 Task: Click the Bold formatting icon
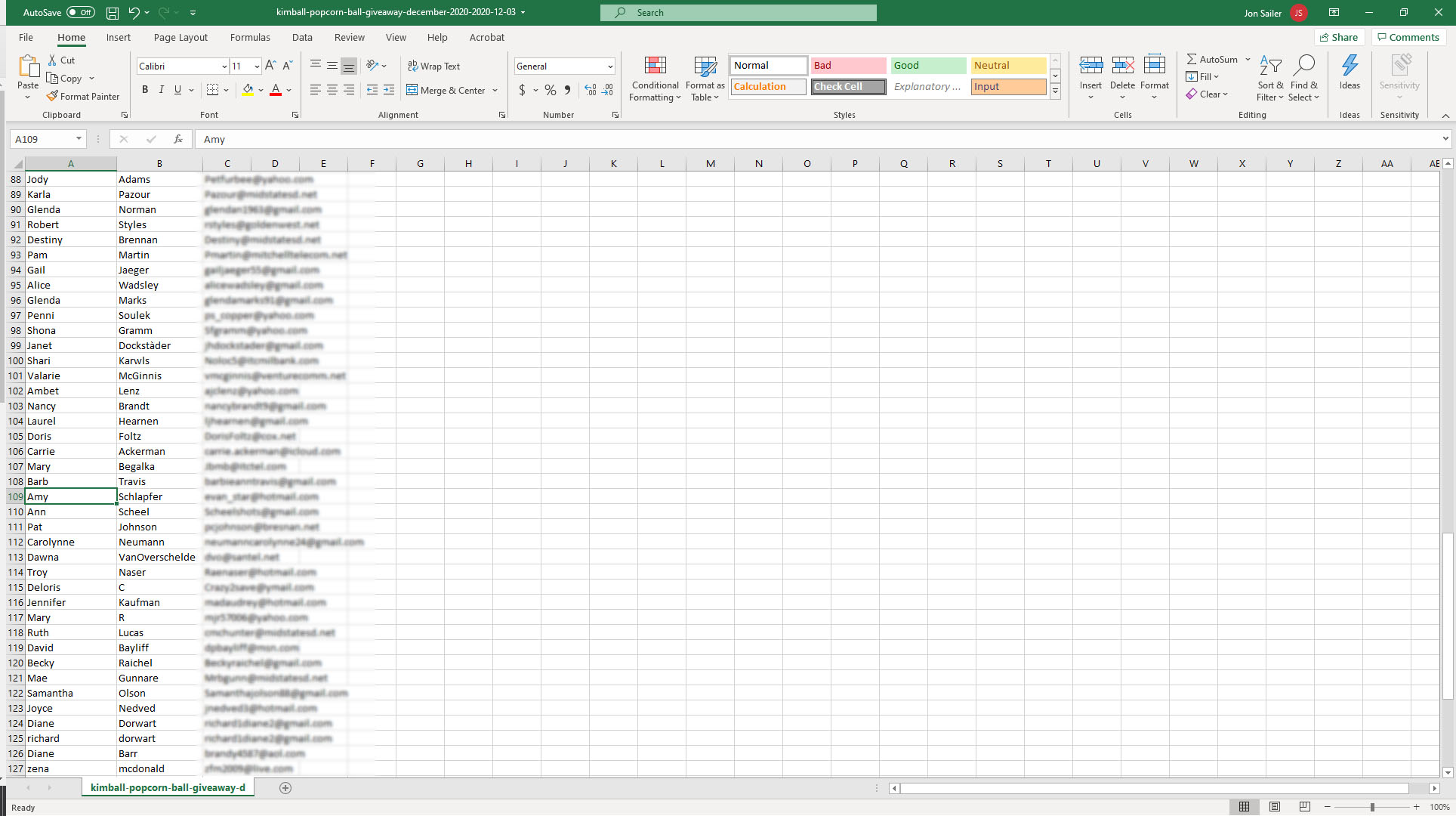[x=145, y=90]
